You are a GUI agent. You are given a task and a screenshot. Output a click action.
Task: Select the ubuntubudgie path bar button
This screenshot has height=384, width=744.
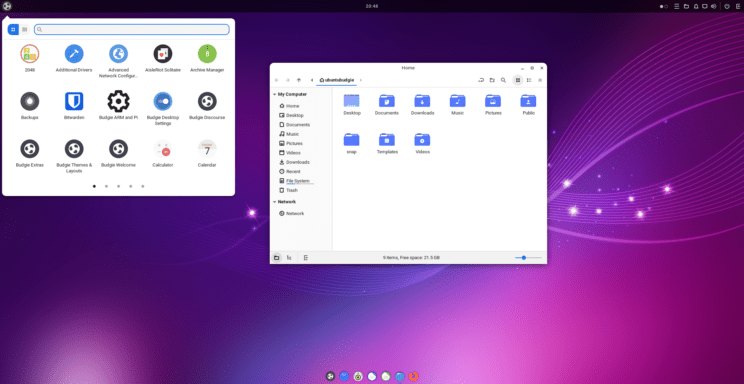click(336, 80)
